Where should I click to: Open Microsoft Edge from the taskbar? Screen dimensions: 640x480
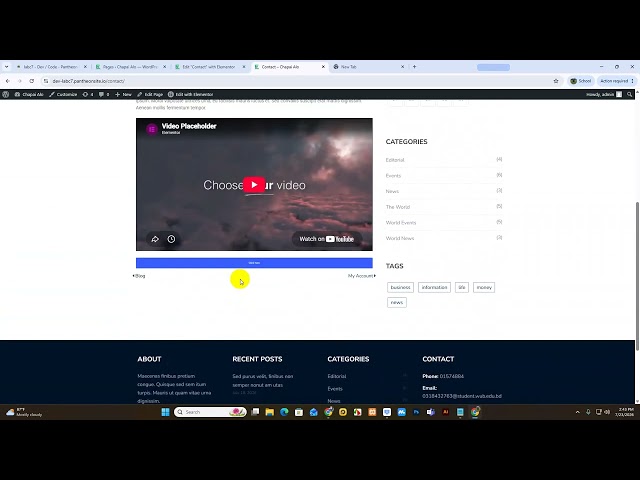[284, 412]
